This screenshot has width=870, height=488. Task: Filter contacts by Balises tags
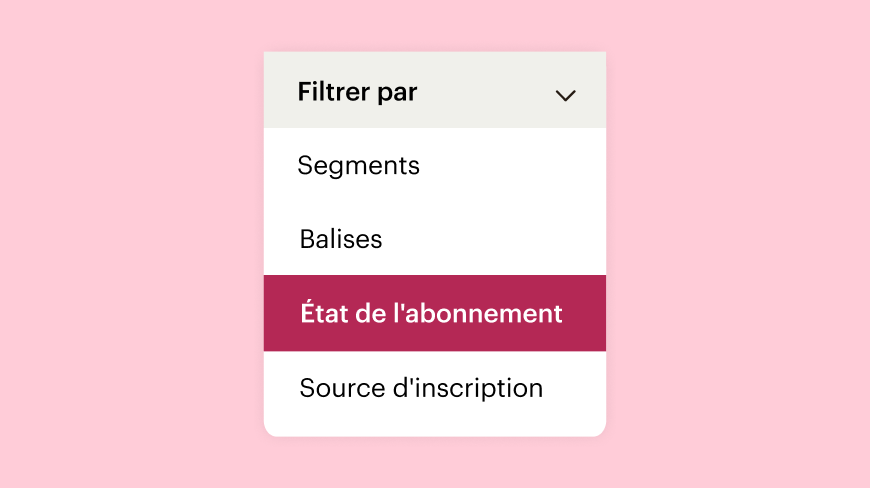(x=434, y=239)
